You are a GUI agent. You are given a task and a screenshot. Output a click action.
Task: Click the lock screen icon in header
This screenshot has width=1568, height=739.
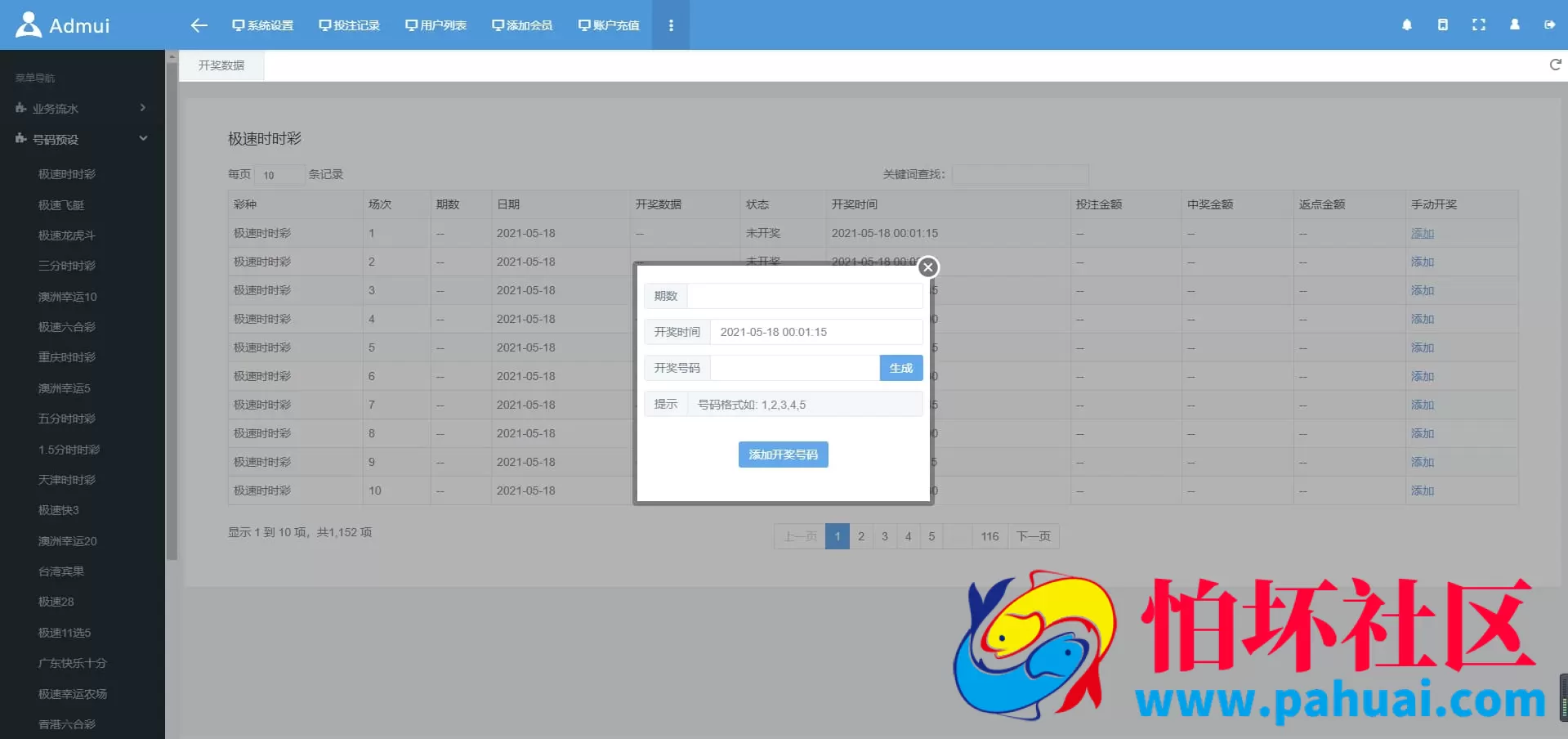coord(1442,25)
